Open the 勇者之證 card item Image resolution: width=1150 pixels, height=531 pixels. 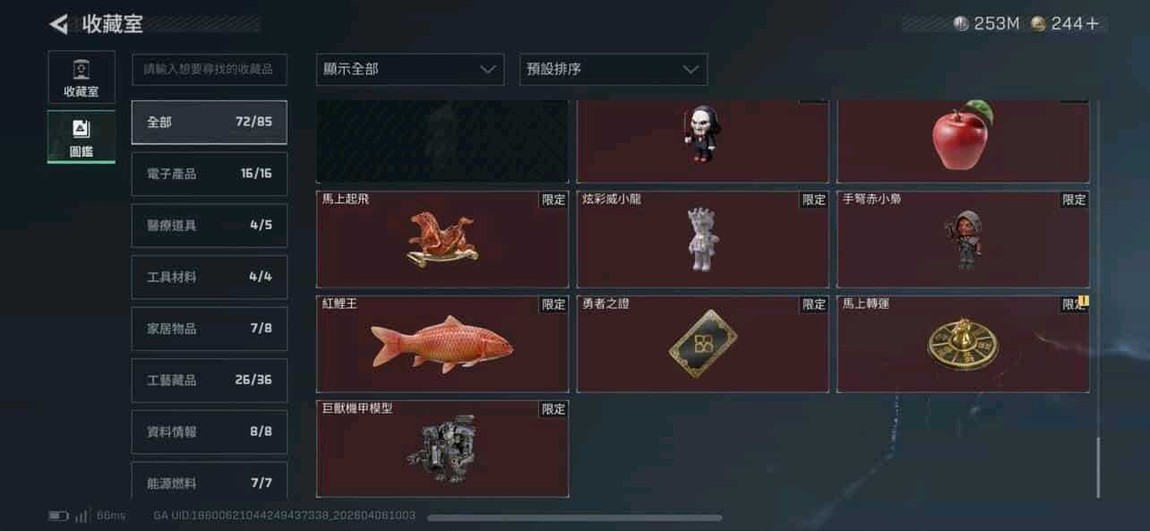[x=703, y=344]
